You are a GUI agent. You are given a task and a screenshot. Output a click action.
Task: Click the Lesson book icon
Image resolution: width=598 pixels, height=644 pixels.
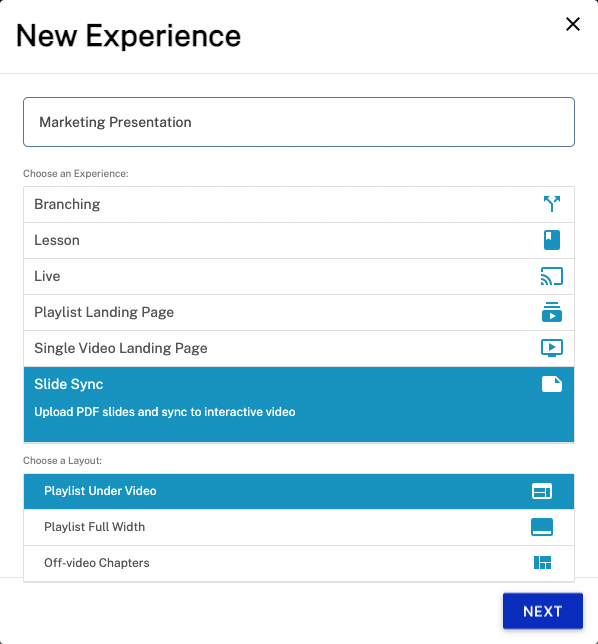[x=552, y=240]
